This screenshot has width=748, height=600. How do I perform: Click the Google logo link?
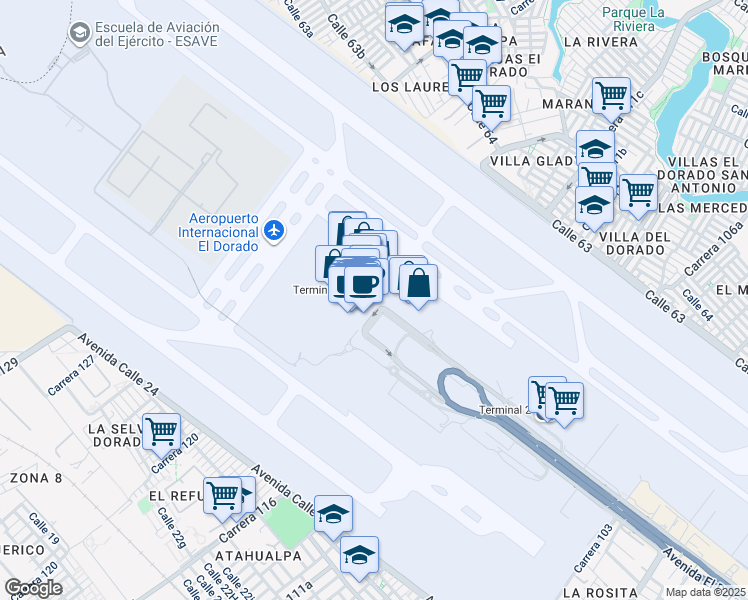[x=33, y=588]
